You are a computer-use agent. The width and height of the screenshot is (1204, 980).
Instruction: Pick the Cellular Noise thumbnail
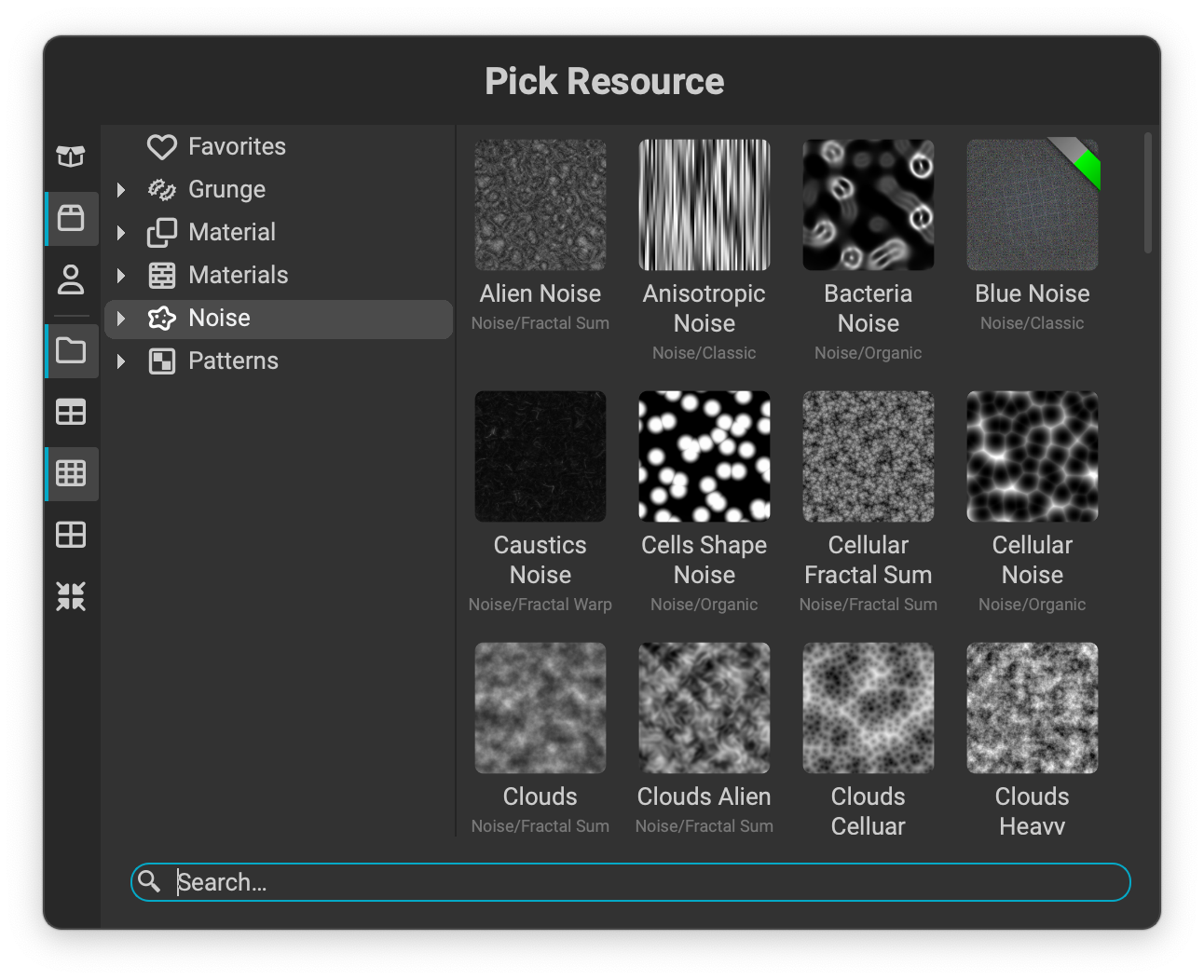(1033, 456)
